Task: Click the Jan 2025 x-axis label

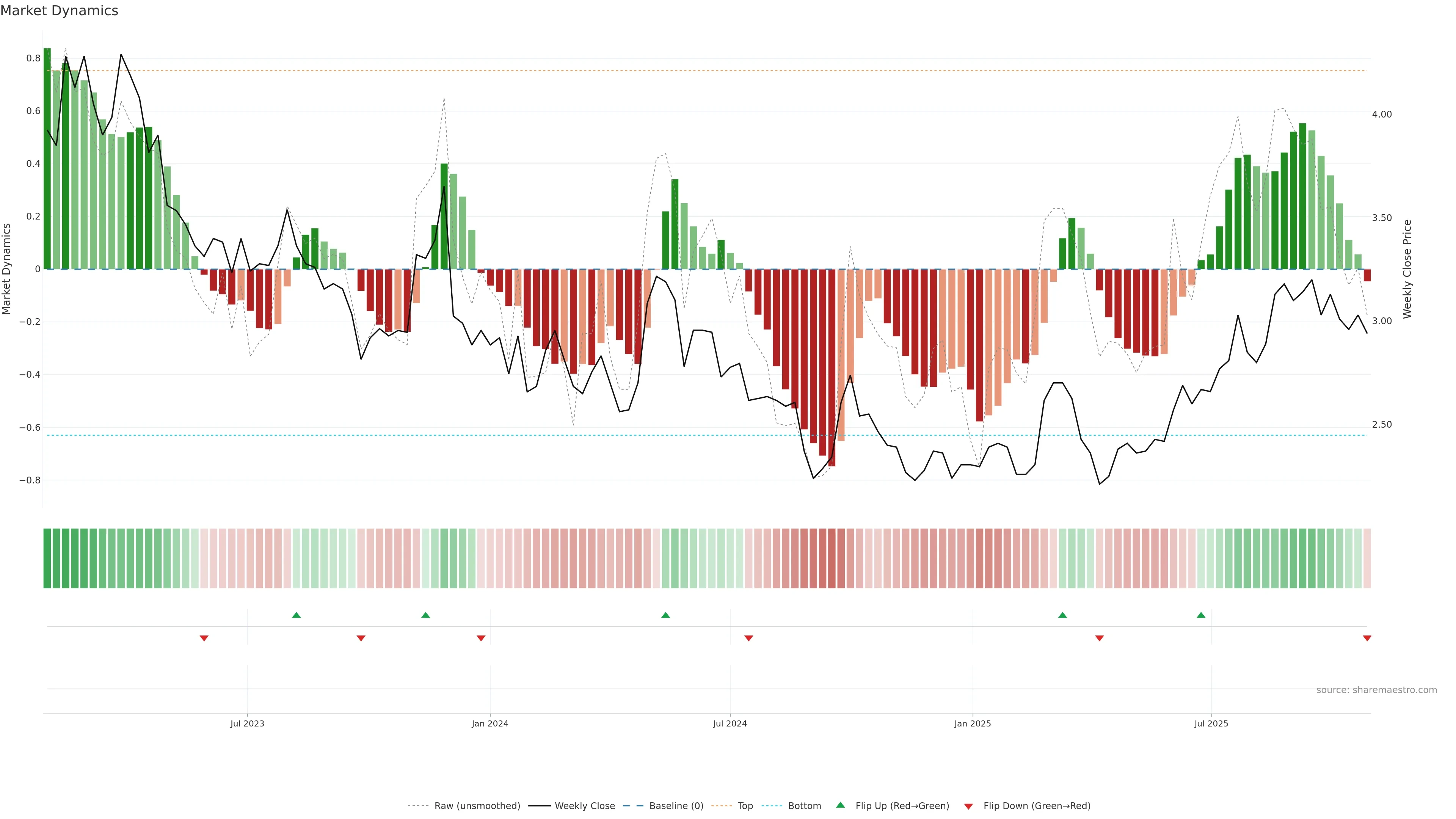Action: pos(972,723)
